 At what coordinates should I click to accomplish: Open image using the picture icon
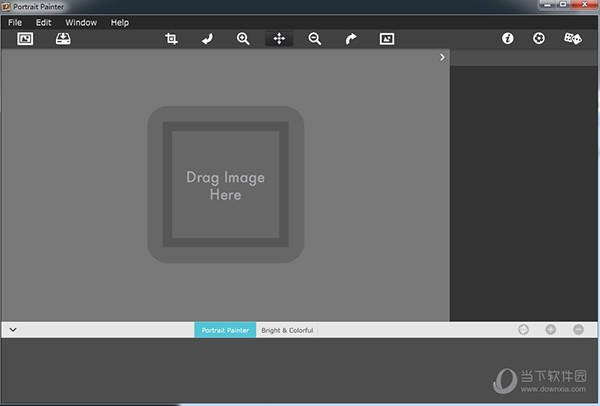[x=25, y=39]
